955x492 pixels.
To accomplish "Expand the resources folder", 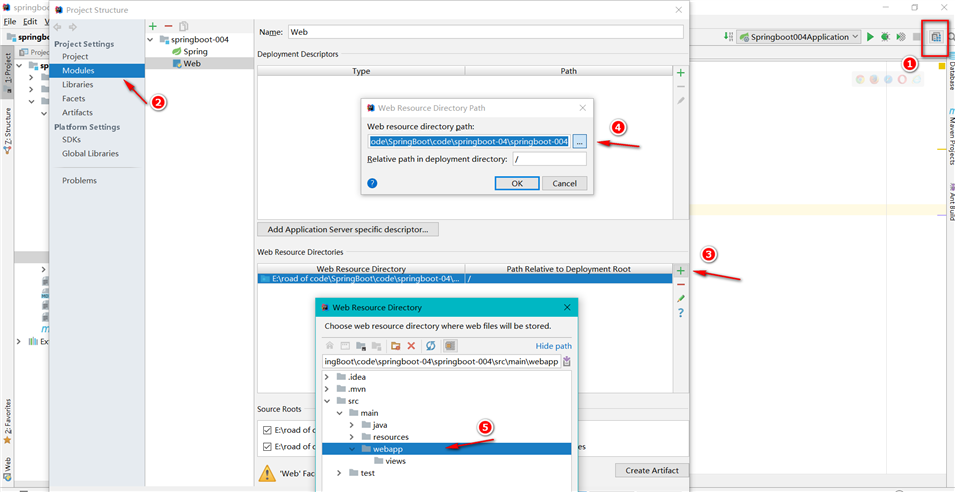I will coord(351,437).
